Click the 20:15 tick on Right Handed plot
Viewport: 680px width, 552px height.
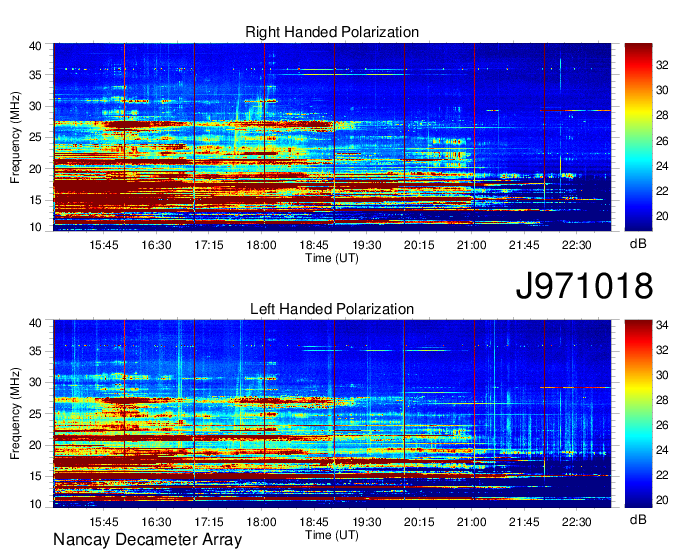click(x=419, y=245)
